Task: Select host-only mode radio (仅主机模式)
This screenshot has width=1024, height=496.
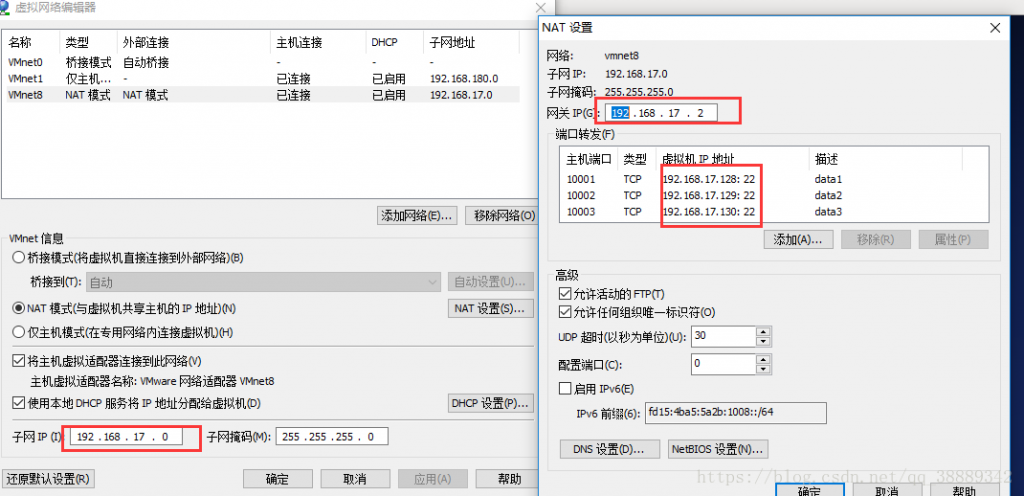Action: point(19,332)
